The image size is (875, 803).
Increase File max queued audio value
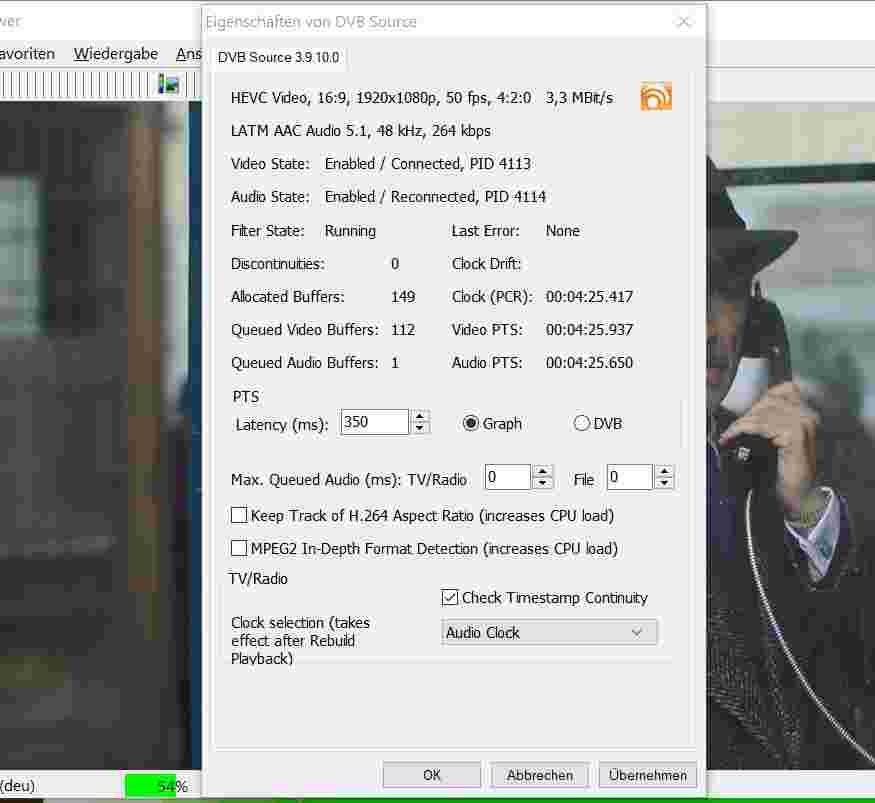coord(664,471)
